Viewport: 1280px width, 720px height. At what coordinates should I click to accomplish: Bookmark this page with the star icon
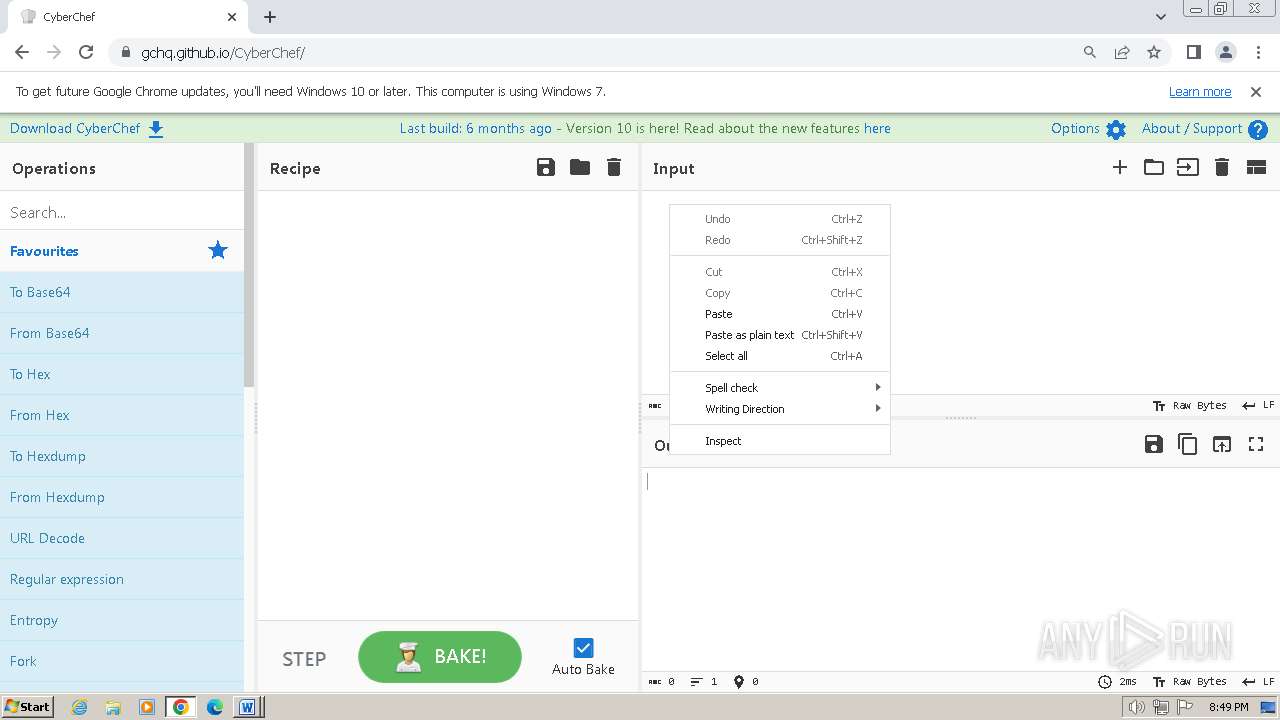tap(1154, 52)
